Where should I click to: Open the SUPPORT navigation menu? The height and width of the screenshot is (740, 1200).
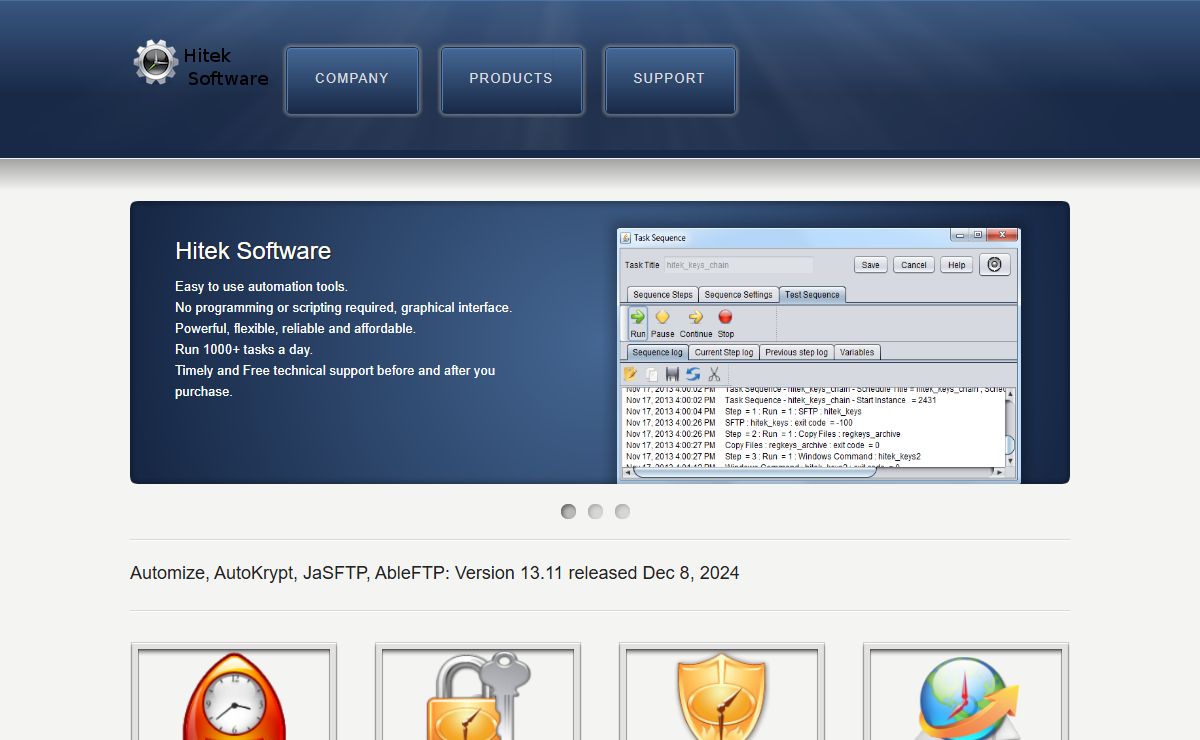(x=669, y=79)
